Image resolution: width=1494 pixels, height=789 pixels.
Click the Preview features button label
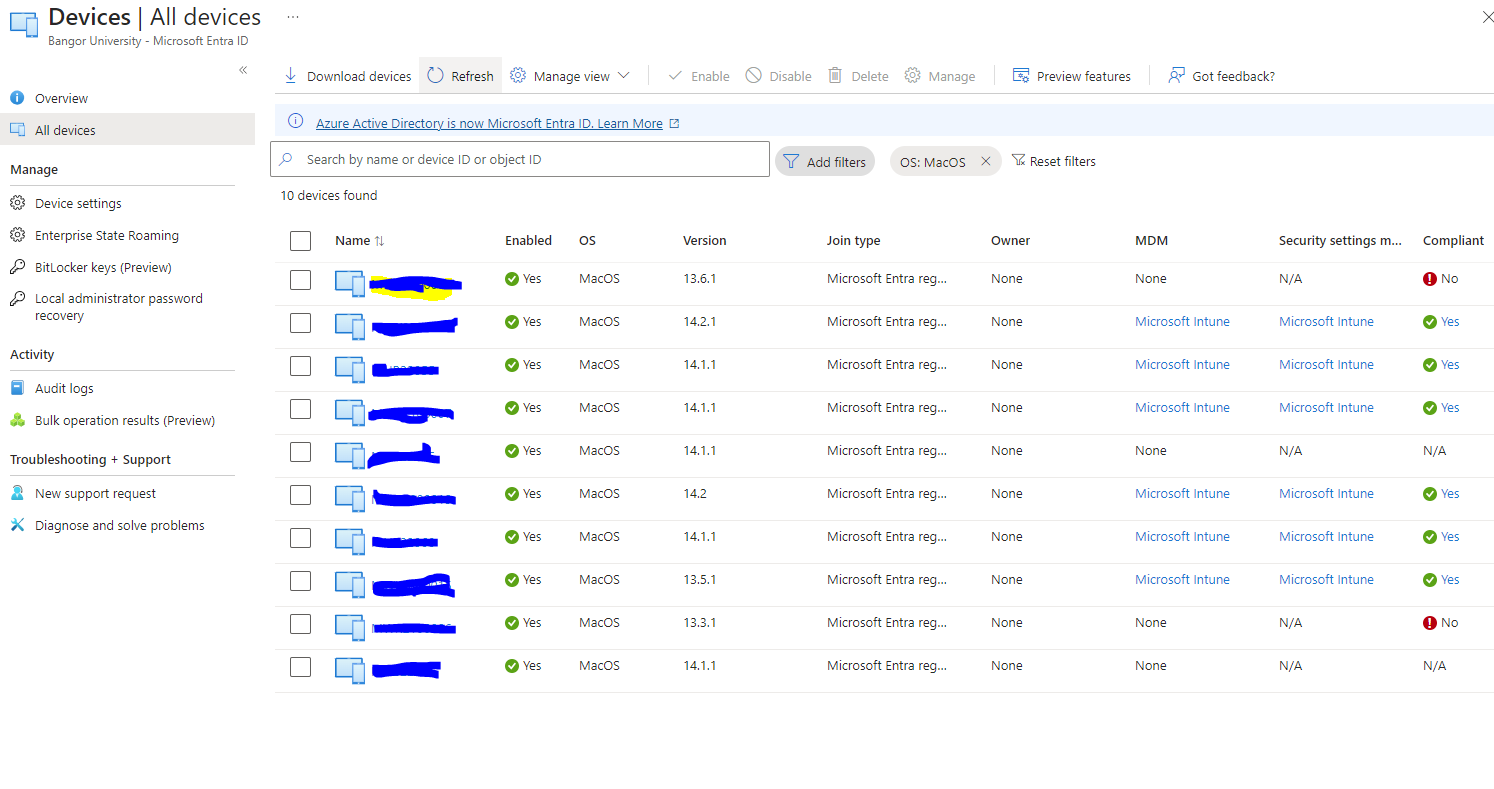tap(1083, 76)
